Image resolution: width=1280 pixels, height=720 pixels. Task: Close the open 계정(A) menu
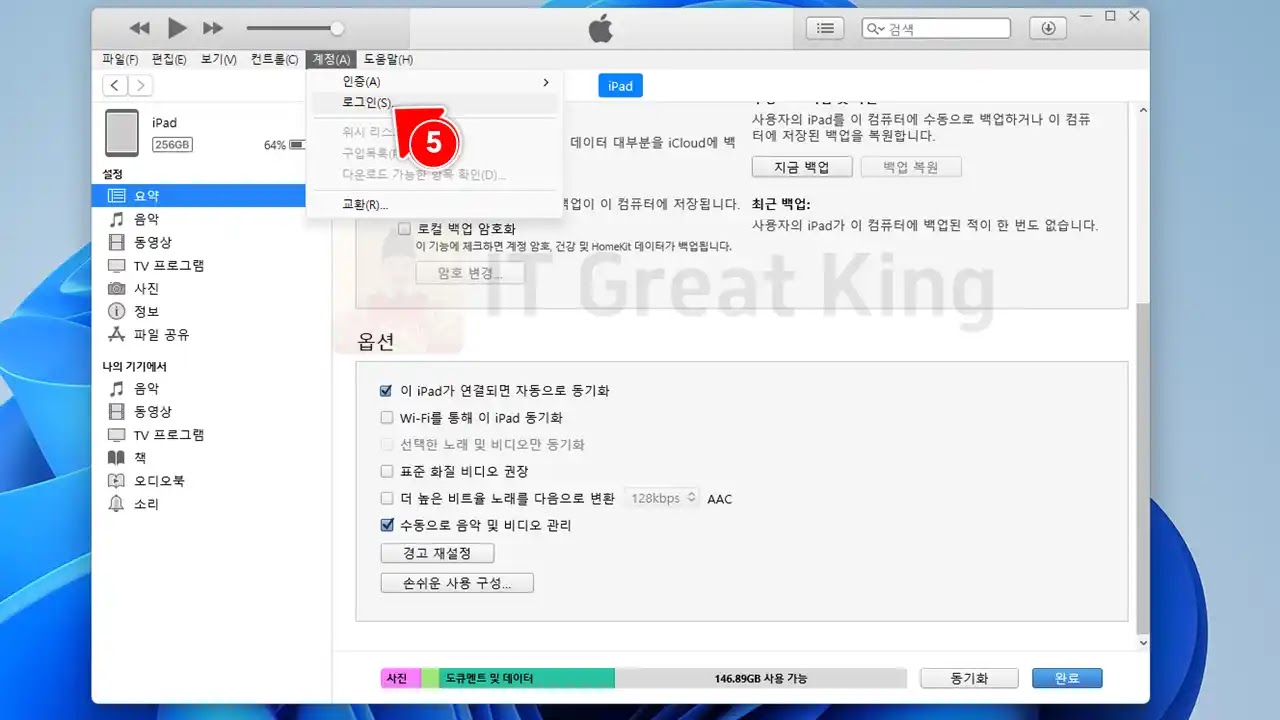[330, 60]
